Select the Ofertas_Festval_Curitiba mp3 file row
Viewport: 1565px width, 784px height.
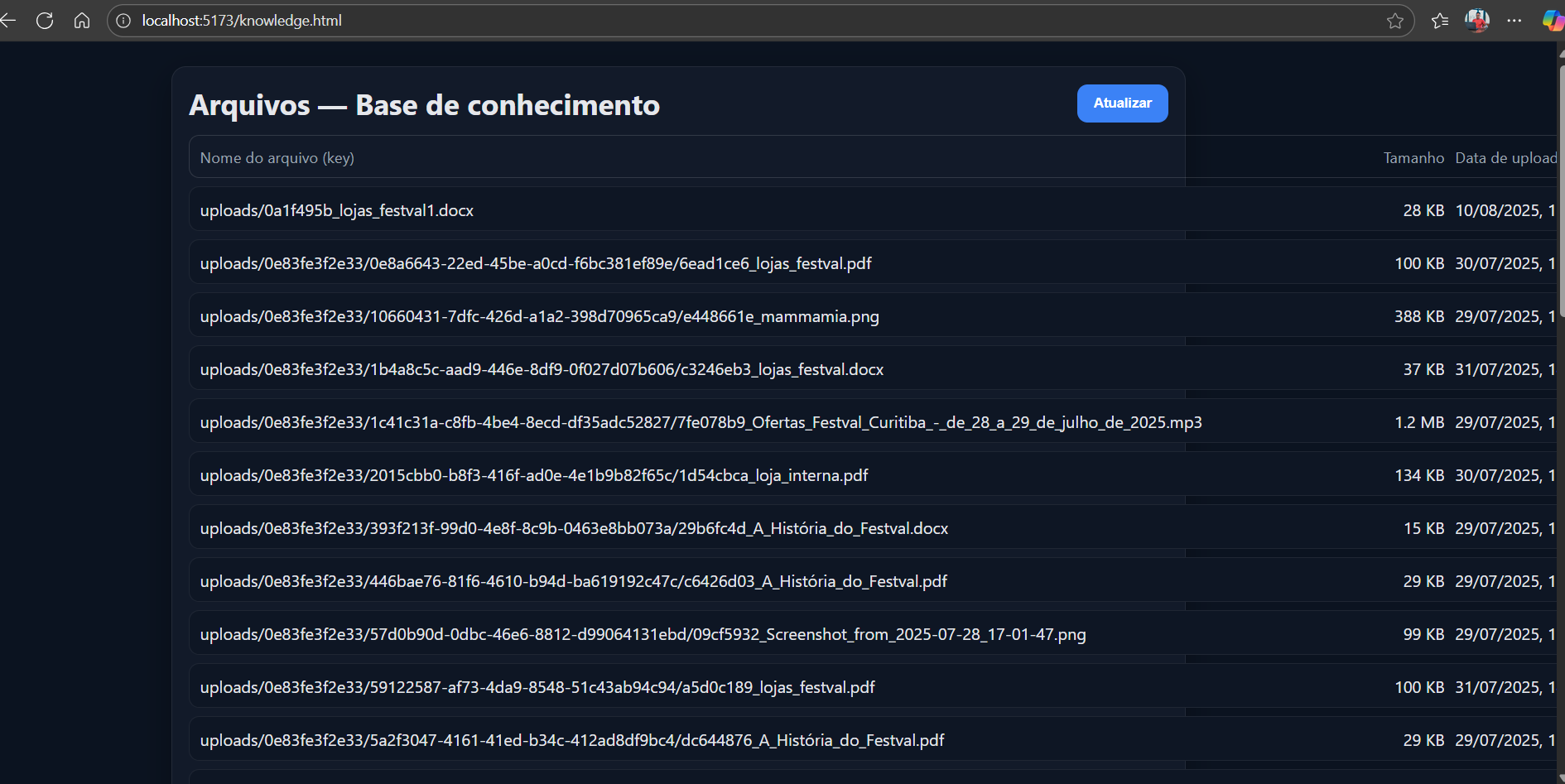(x=701, y=422)
